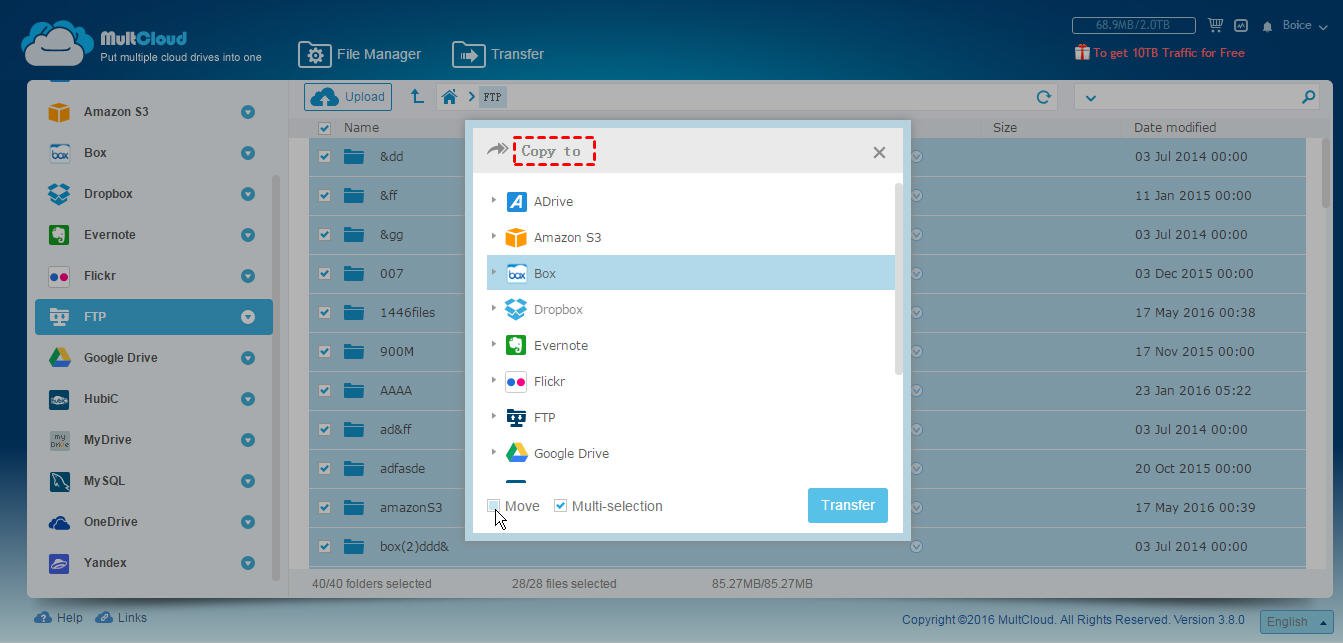Click the Upload button
Viewport: 1343px width, 643px height.
point(348,97)
